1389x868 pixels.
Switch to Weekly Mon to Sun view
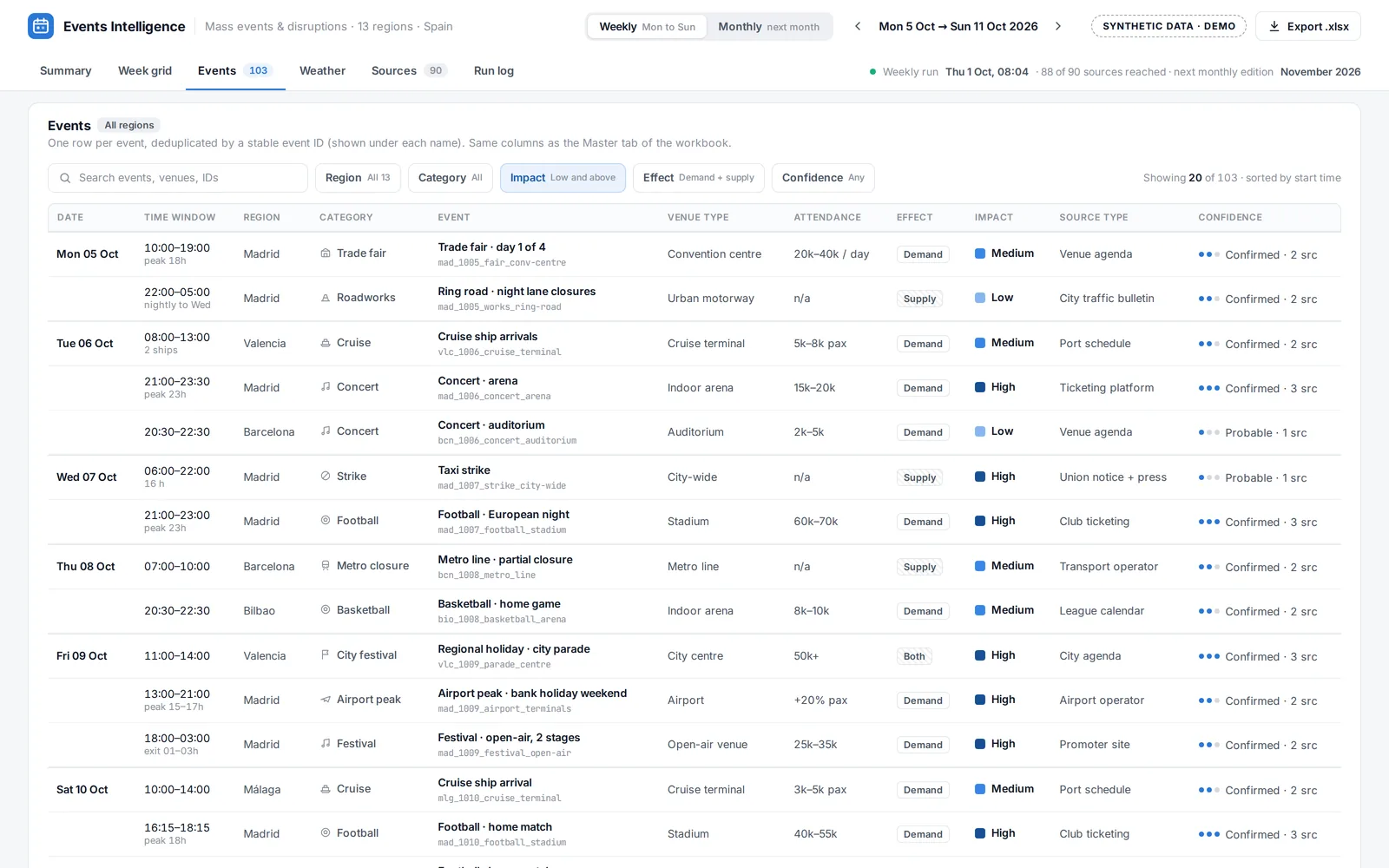pyautogui.click(x=648, y=27)
